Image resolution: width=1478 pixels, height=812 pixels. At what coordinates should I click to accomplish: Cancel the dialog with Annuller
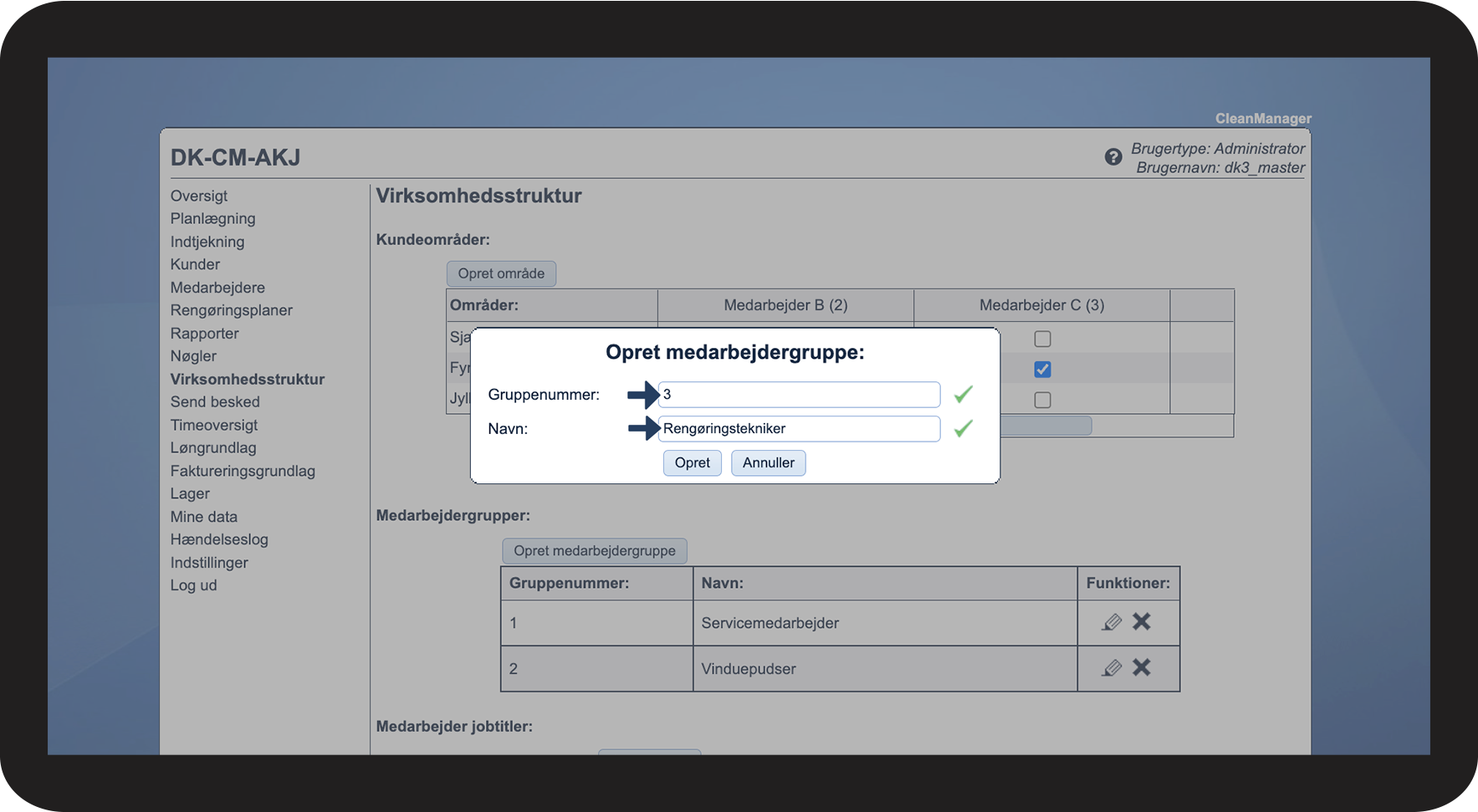click(x=768, y=463)
